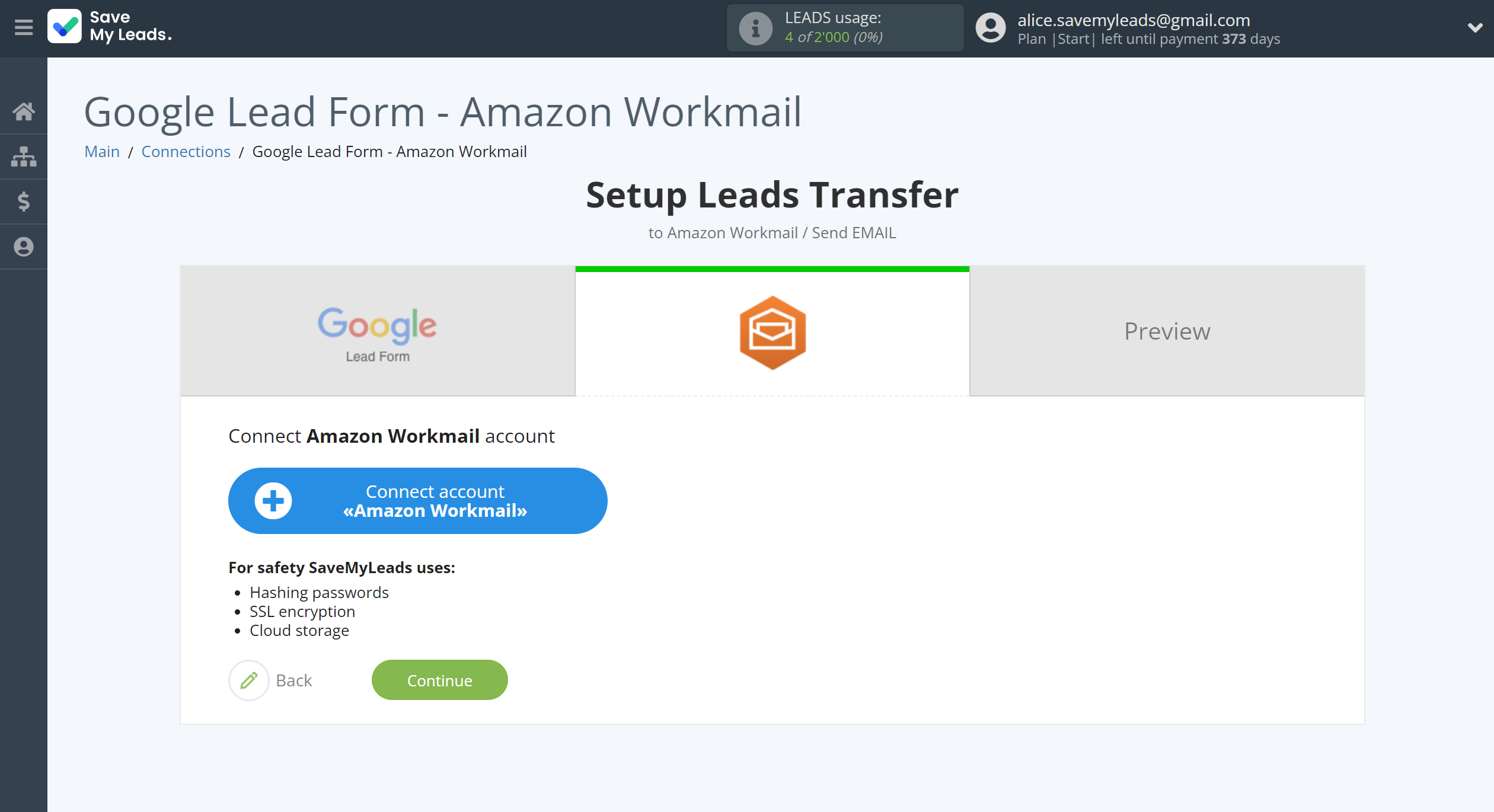Click the LEADS usage progress bar

click(840, 28)
